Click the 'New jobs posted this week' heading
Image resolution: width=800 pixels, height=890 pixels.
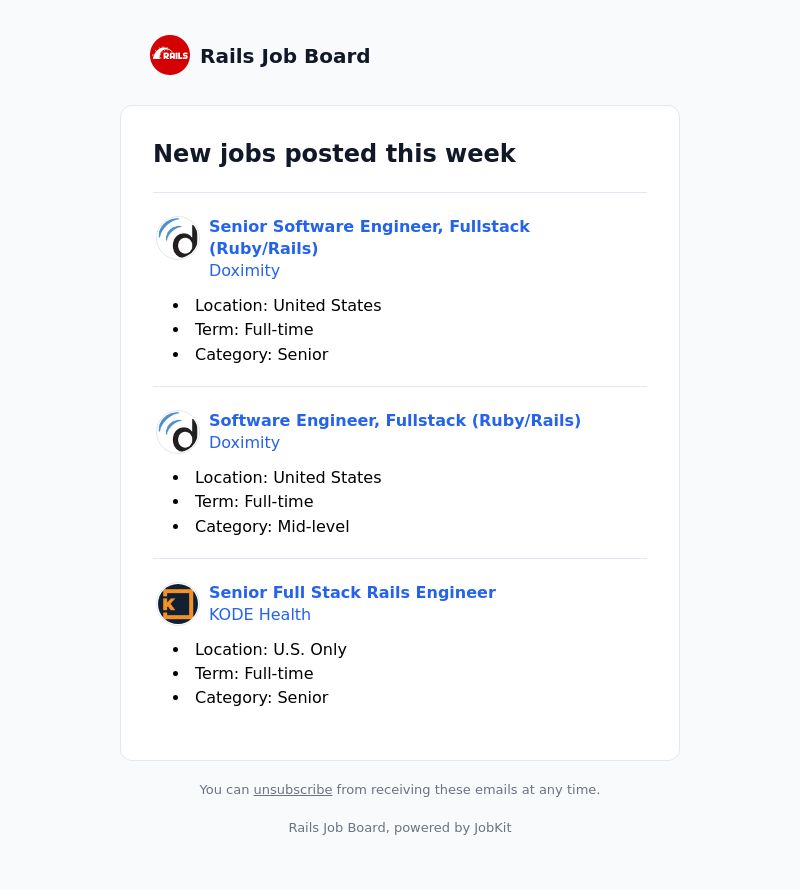(x=334, y=153)
